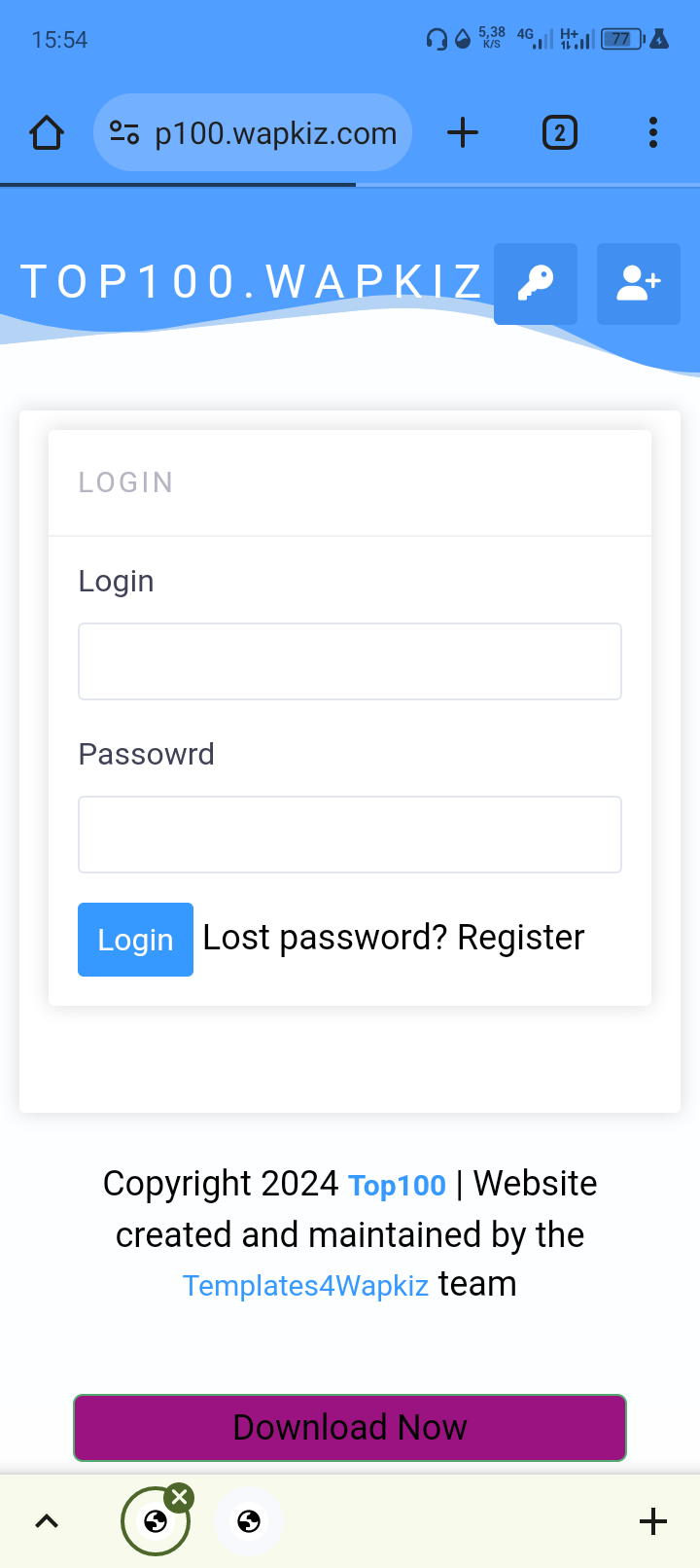
Task: Tap the browser home icon
Action: click(x=47, y=132)
